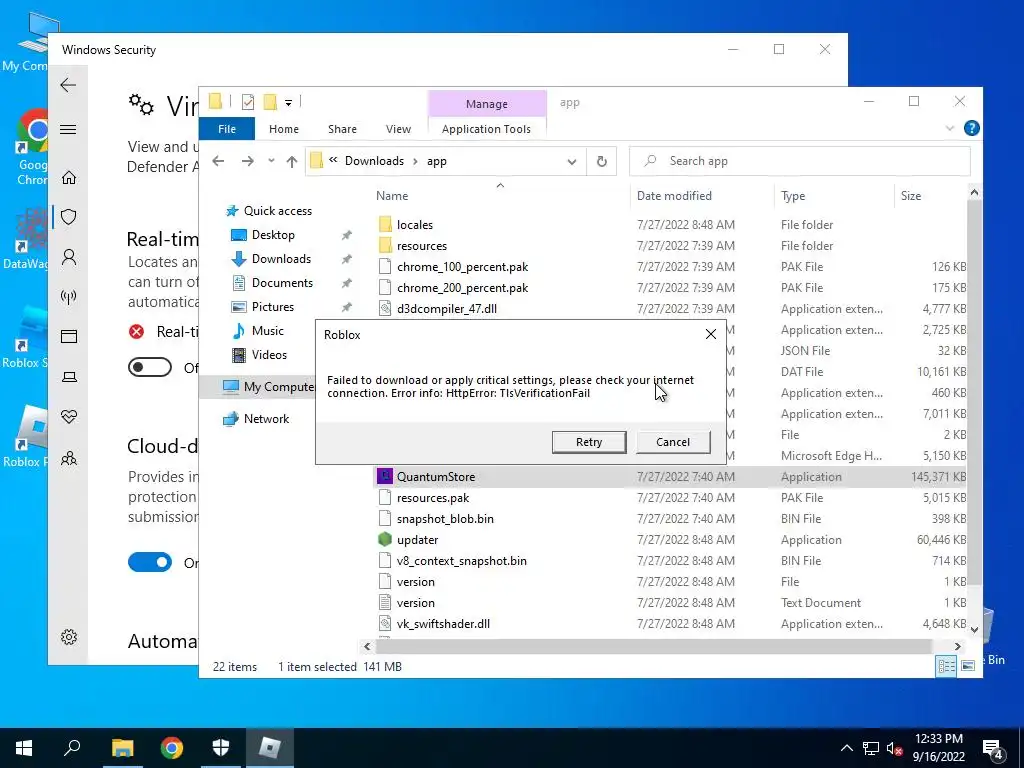Select Pictures in navigation pane
Screen dimensions: 1024x768
[x=272, y=307]
